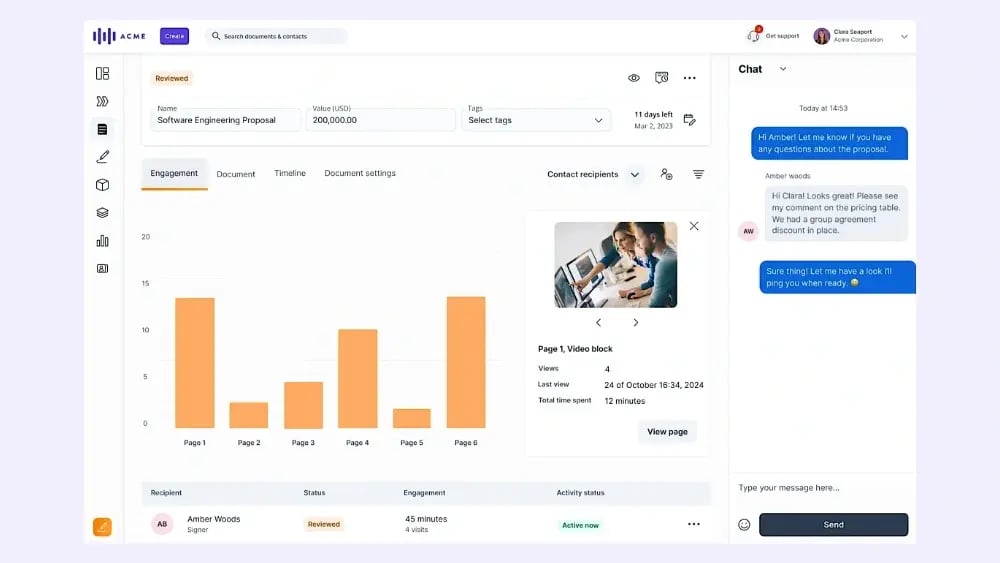Click the Engagement column header
Screen dimensions: 1000x563
(424, 493)
